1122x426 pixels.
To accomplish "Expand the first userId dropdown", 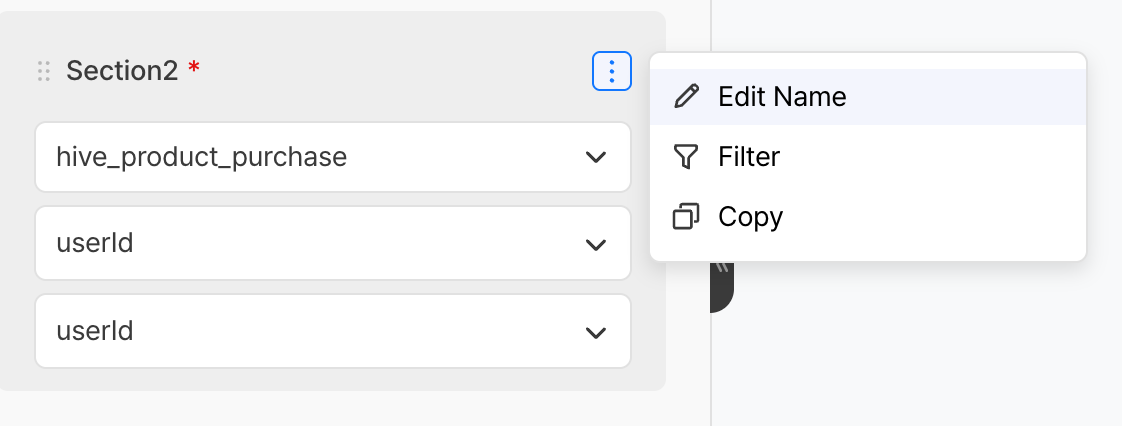I will point(332,244).
